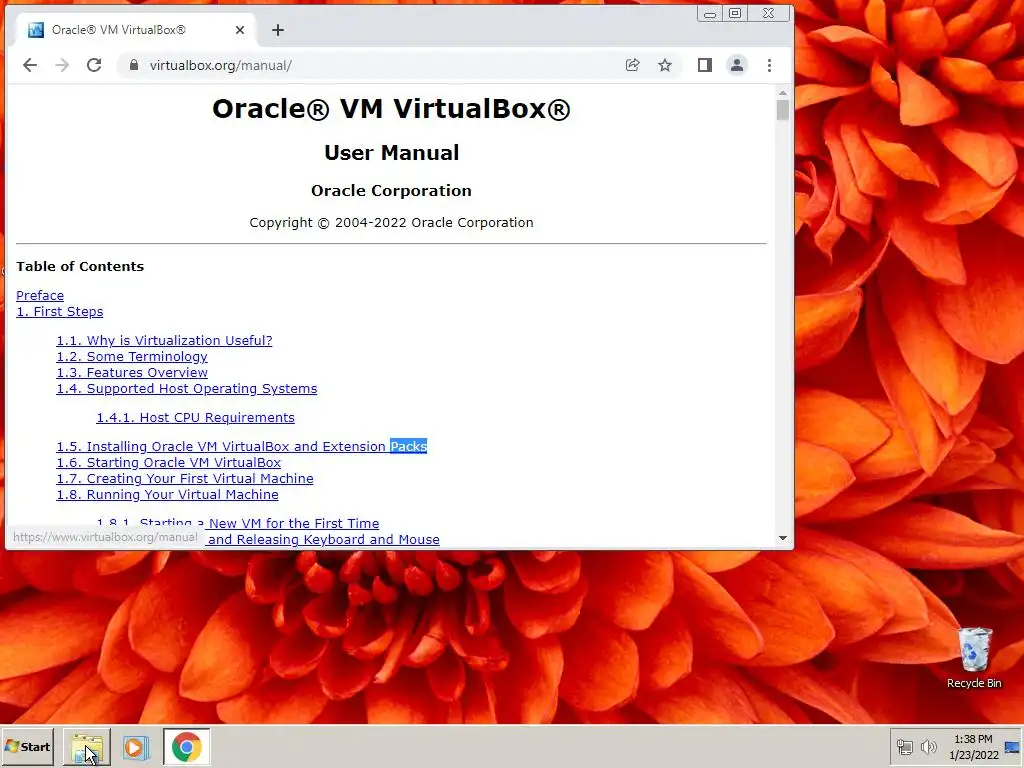
Task: Open the Chrome profile avatar
Action: coord(737,65)
